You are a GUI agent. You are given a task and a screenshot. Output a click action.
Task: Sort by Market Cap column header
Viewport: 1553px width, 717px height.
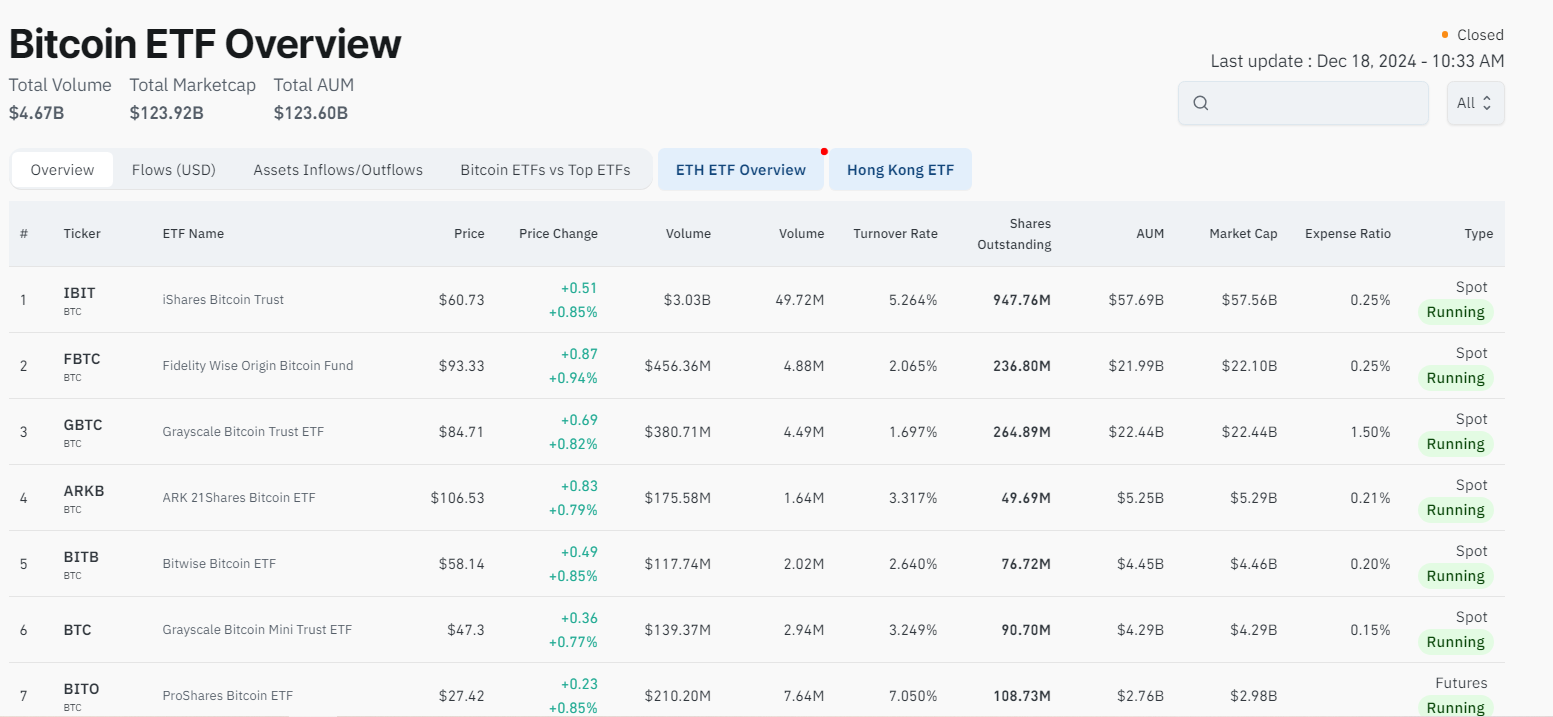(1243, 234)
